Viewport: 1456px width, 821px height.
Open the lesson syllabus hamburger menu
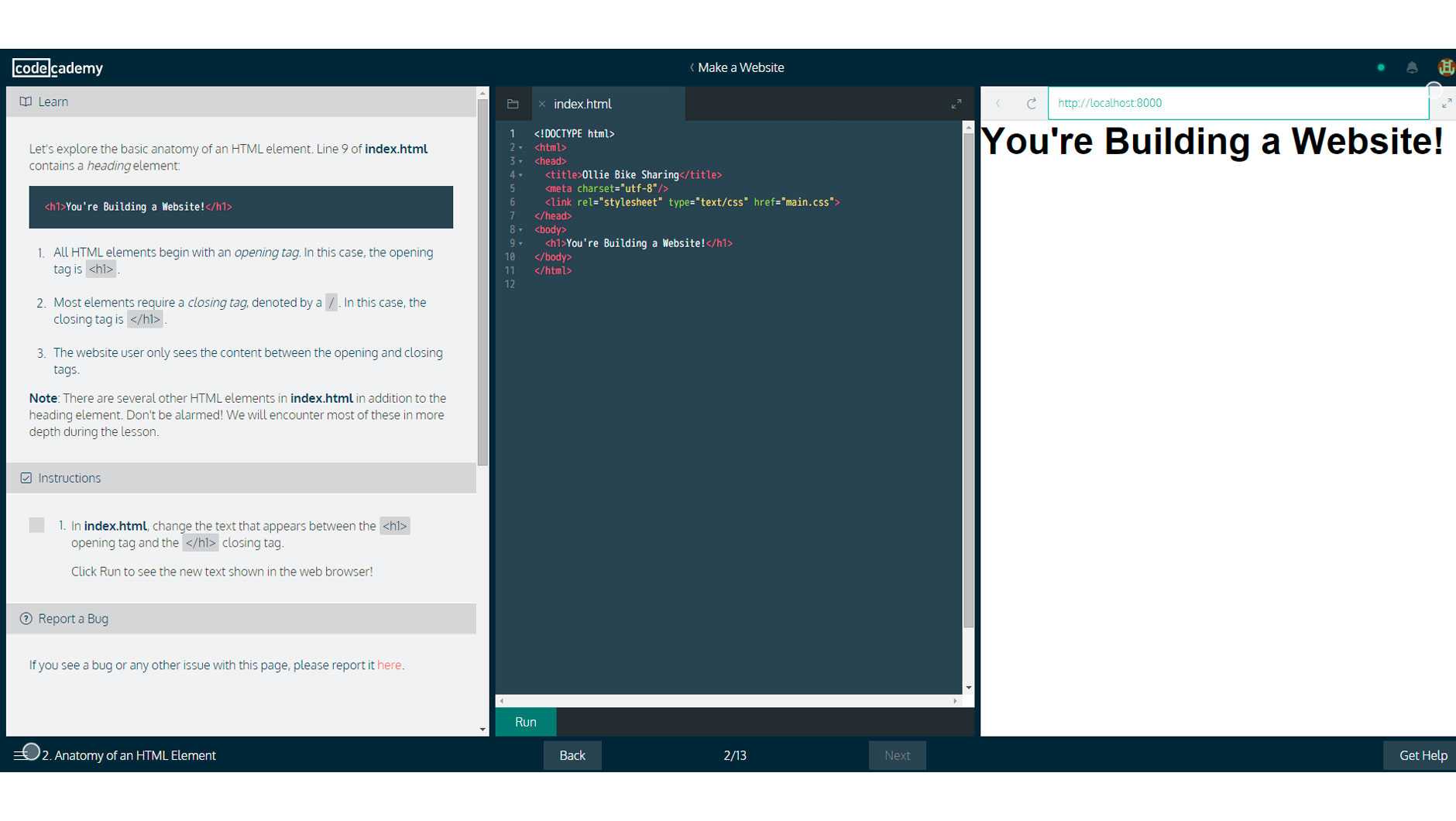pyautogui.click(x=20, y=755)
